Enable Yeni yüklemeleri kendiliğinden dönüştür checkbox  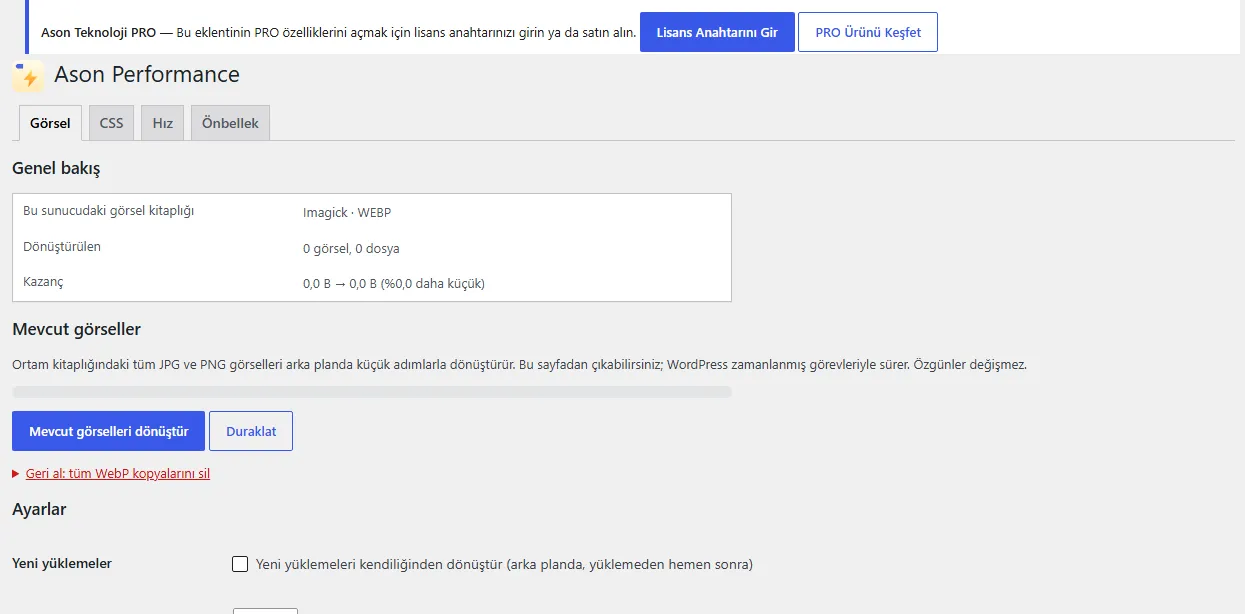point(240,564)
